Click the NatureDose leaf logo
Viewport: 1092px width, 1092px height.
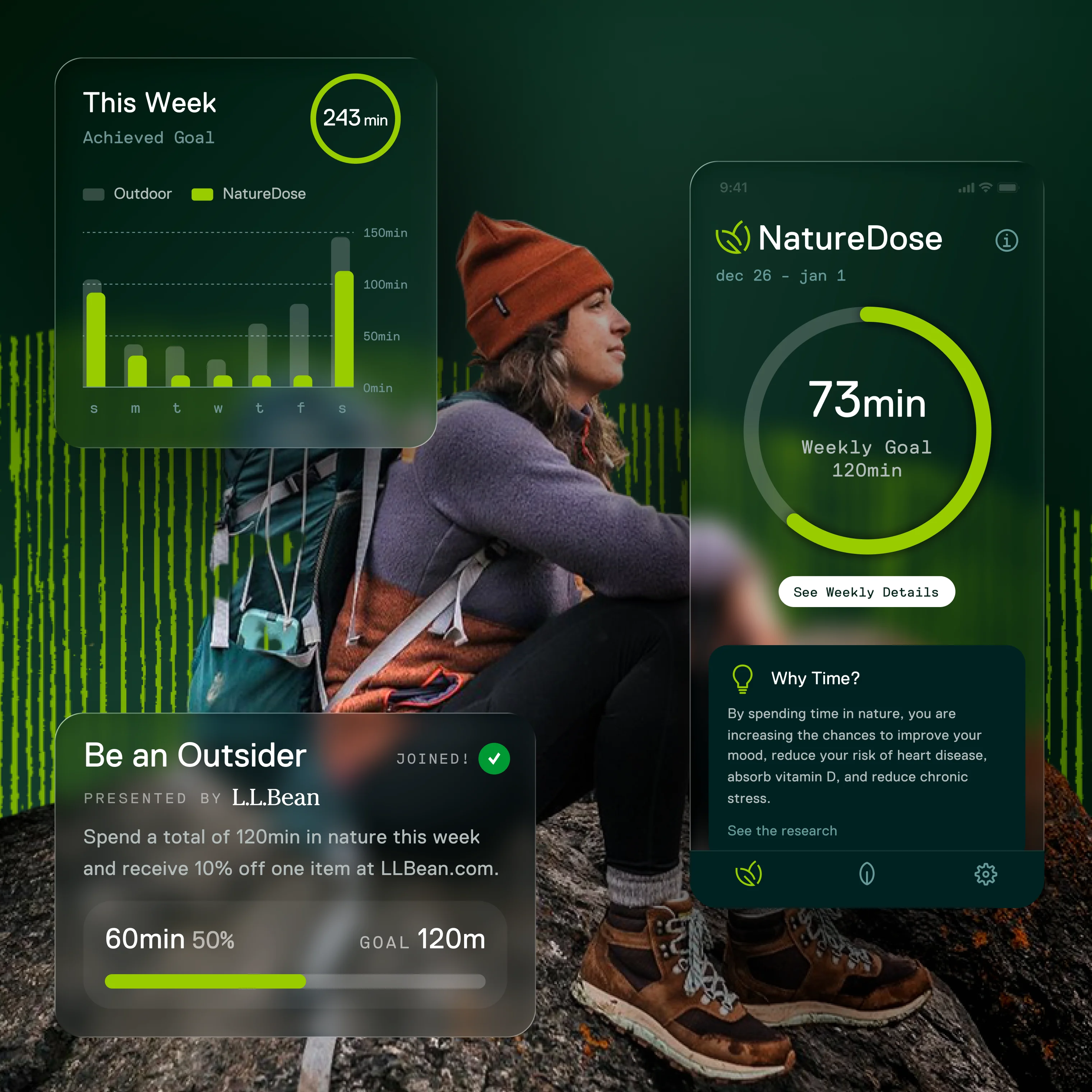[733, 237]
